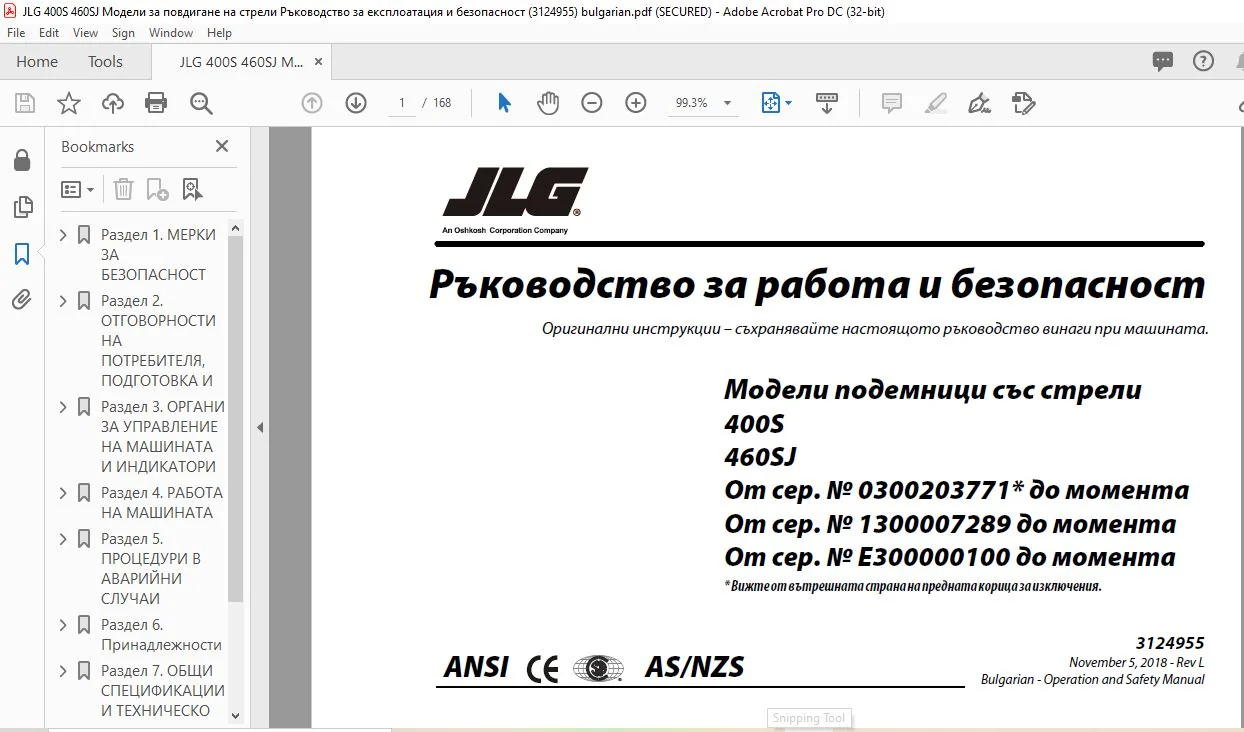Open bookmark Раздел 7. ОБЩИ СПЕЦИФИКАЦИИ
Image resolution: width=1244 pixels, height=732 pixels.
[163, 691]
